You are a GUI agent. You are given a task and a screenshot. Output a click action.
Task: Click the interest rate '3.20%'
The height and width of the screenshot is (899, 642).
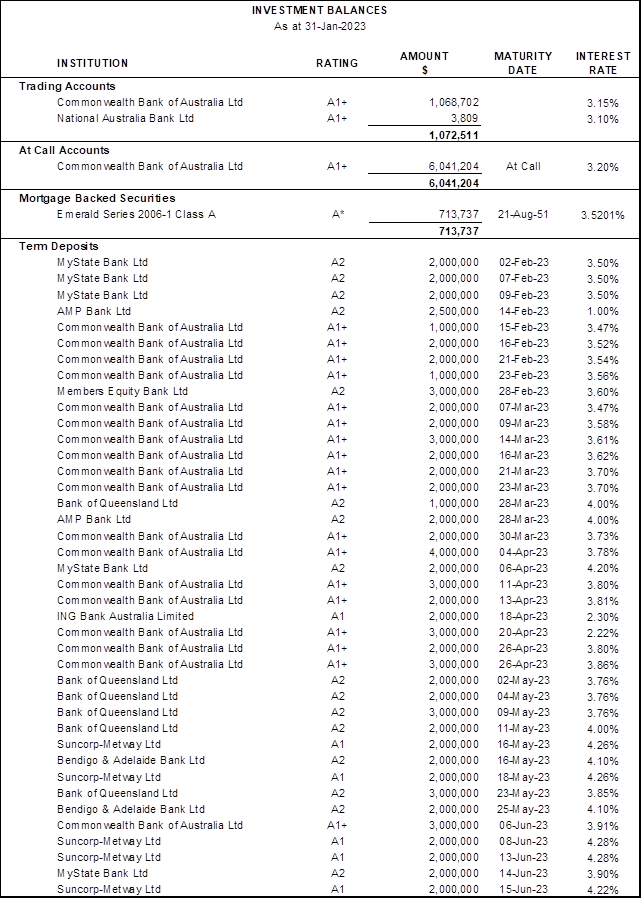coord(602,168)
